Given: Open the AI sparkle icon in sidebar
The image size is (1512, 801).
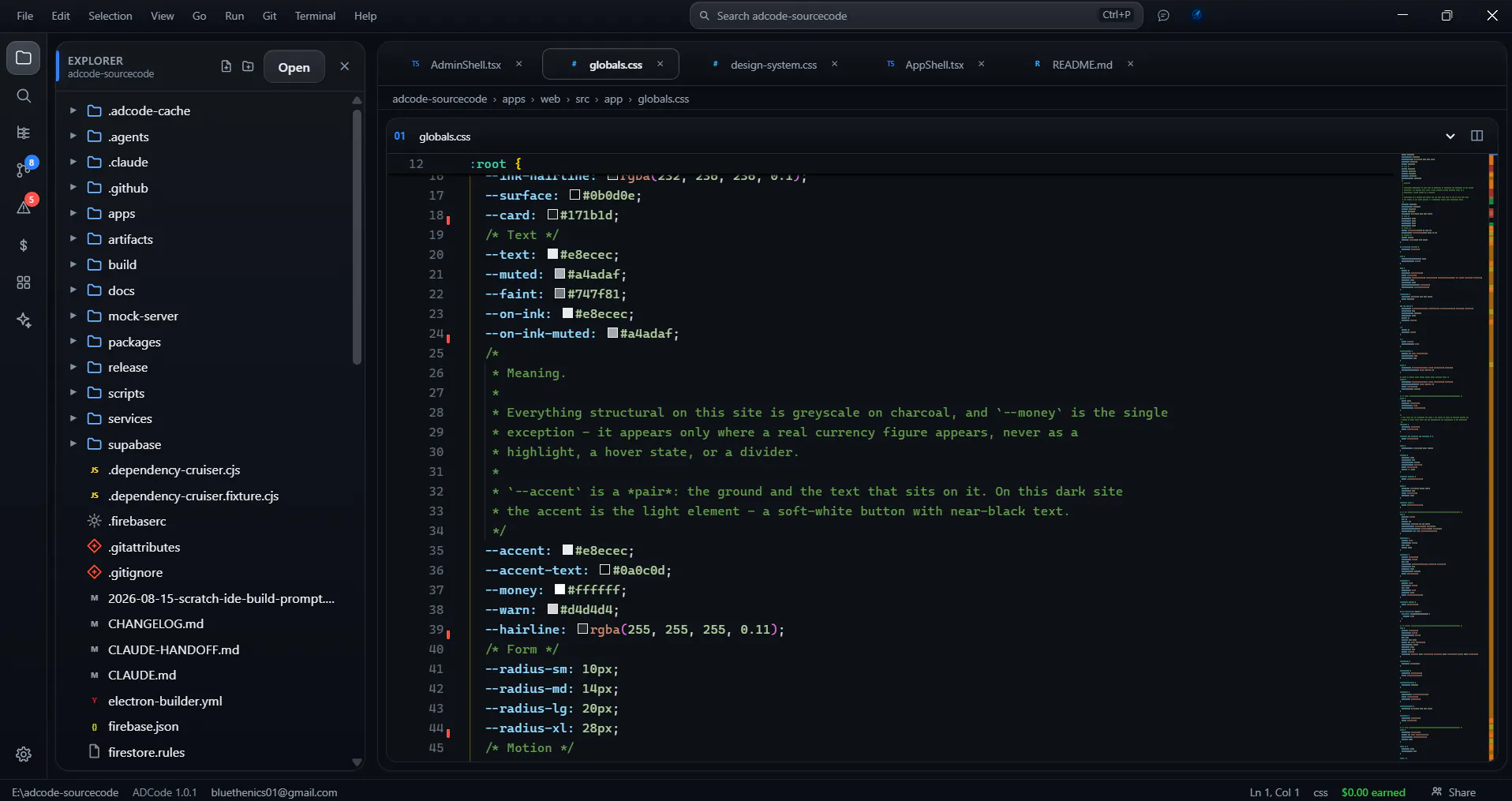Looking at the screenshot, I should pyautogui.click(x=24, y=320).
